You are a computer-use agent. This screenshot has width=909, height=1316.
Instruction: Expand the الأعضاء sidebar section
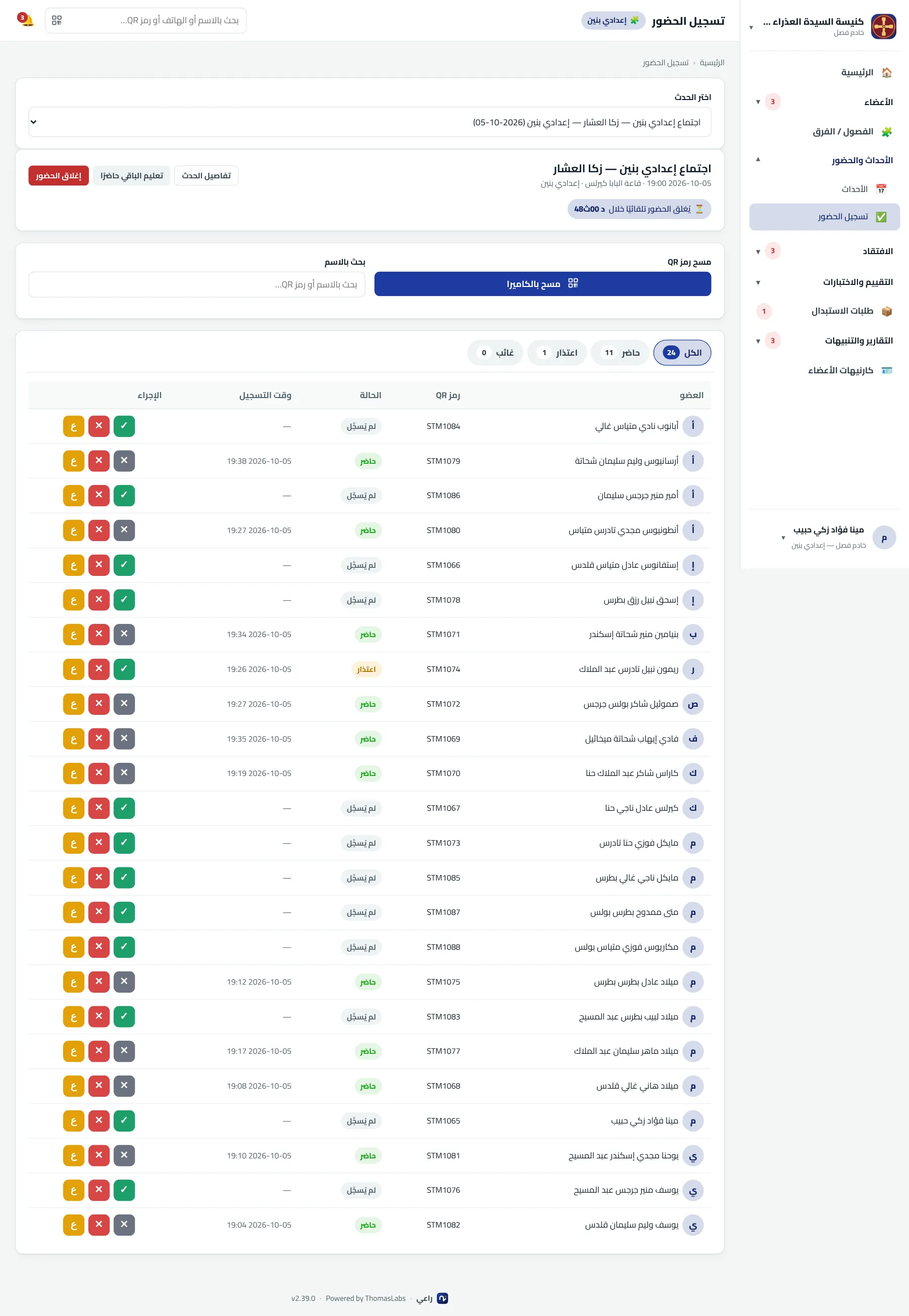[x=824, y=102]
